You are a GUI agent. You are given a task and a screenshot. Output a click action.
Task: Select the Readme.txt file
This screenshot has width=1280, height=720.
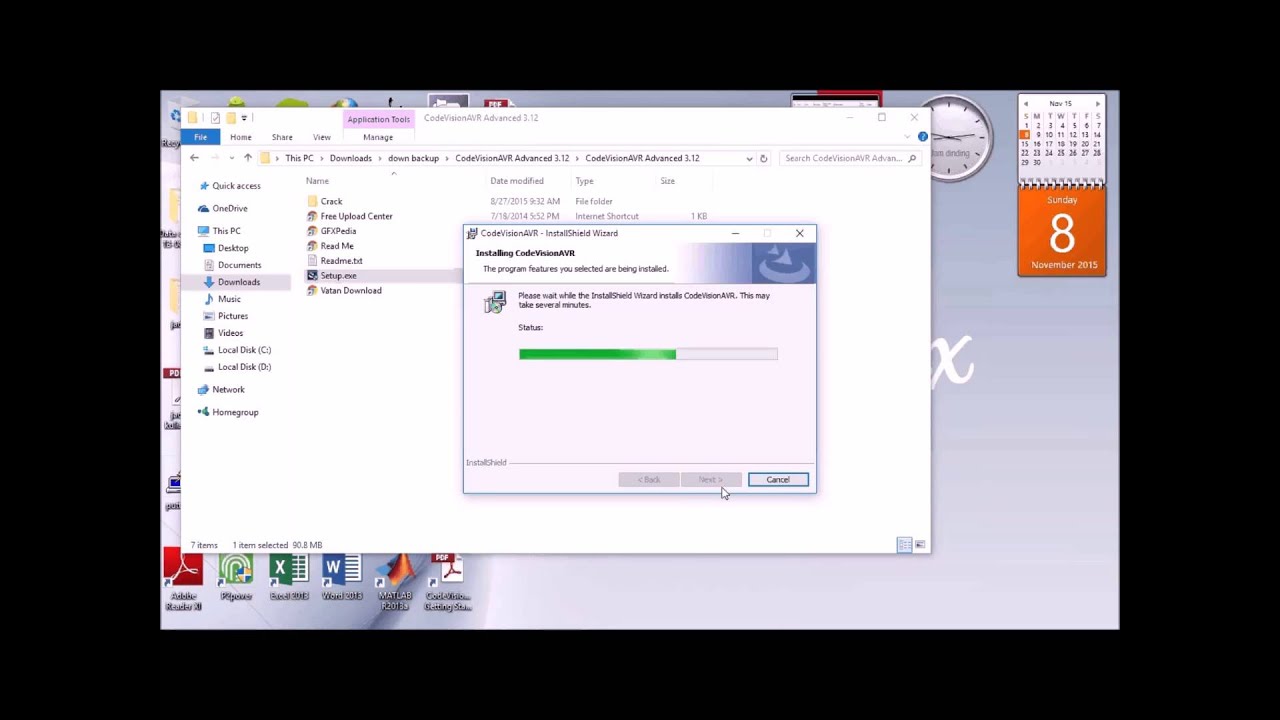341,261
